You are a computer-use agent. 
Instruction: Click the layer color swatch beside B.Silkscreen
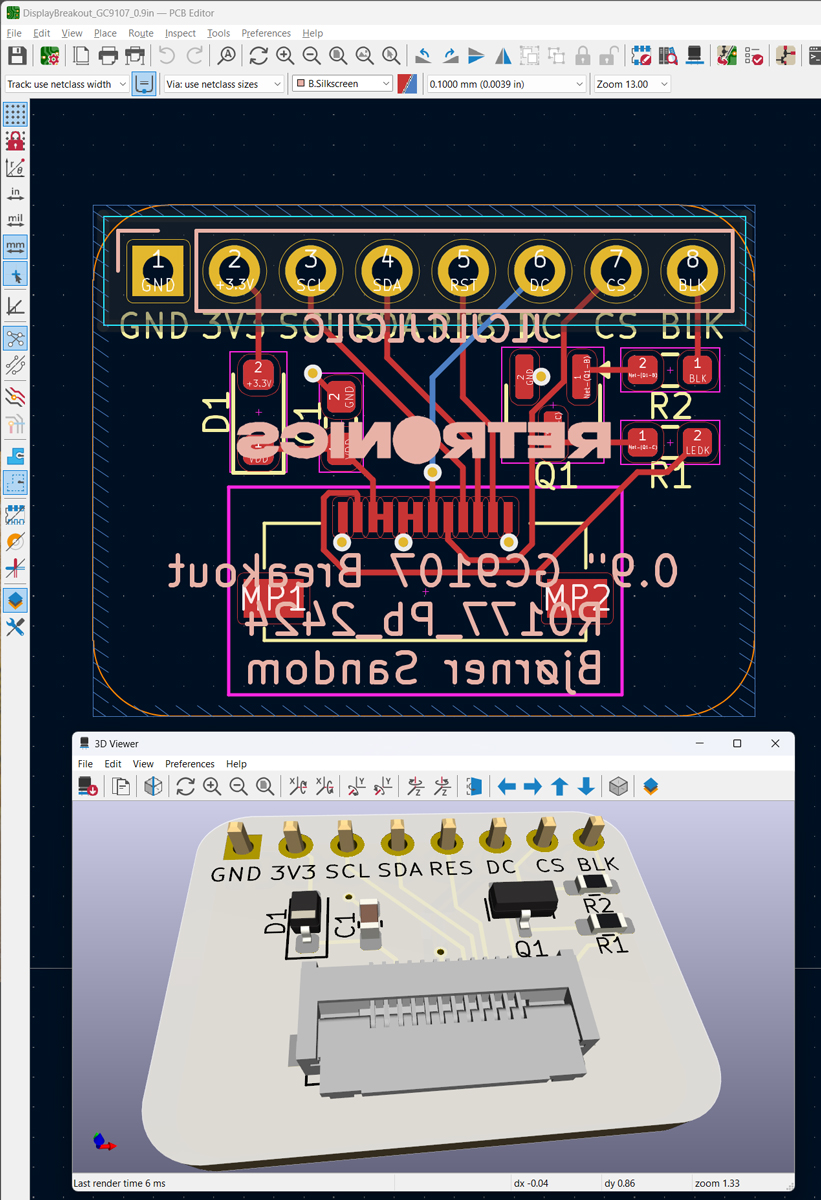click(405, 84)
